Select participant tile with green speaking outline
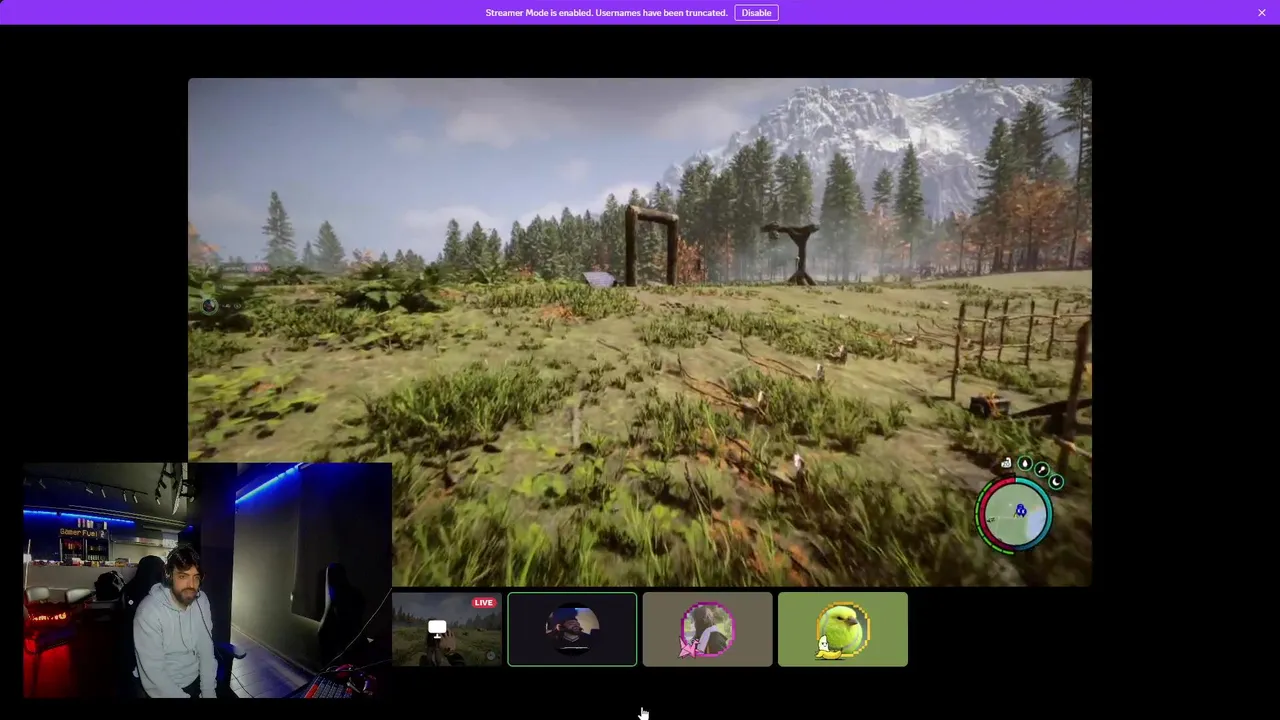 coord(572,629)
